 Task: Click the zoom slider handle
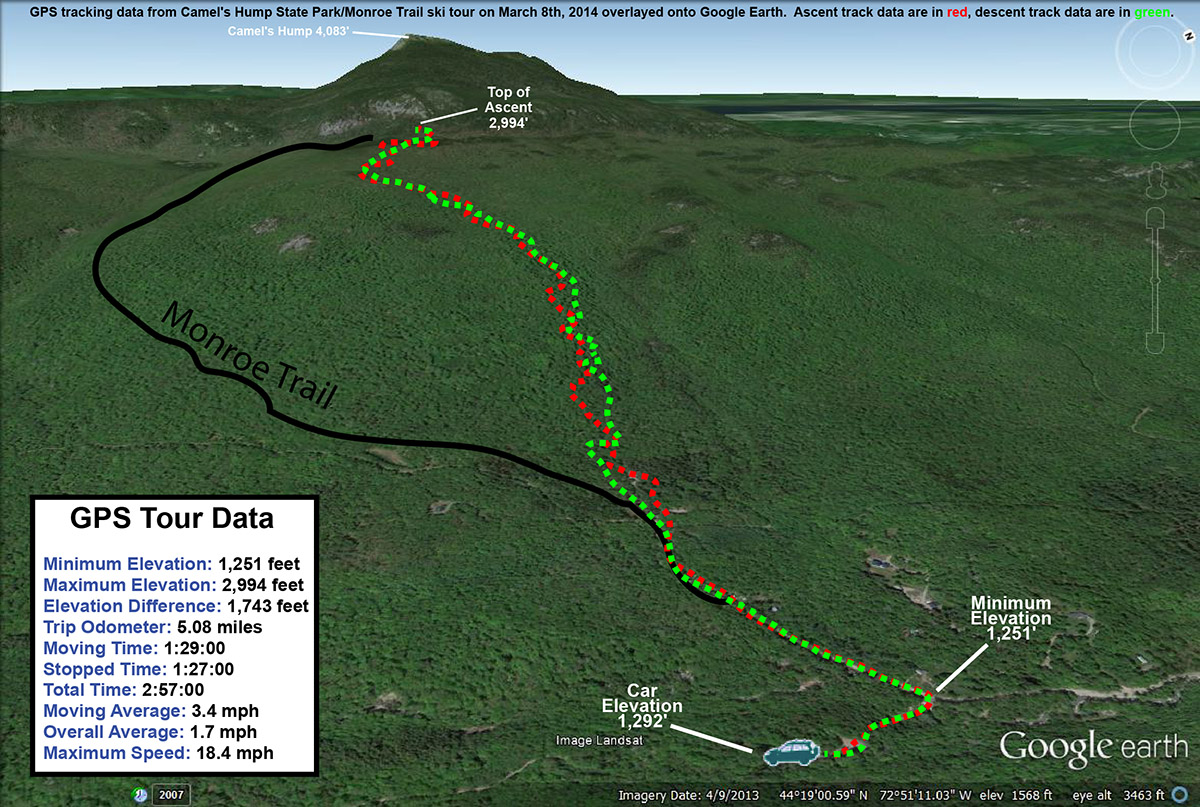[x=1155, y=281]
